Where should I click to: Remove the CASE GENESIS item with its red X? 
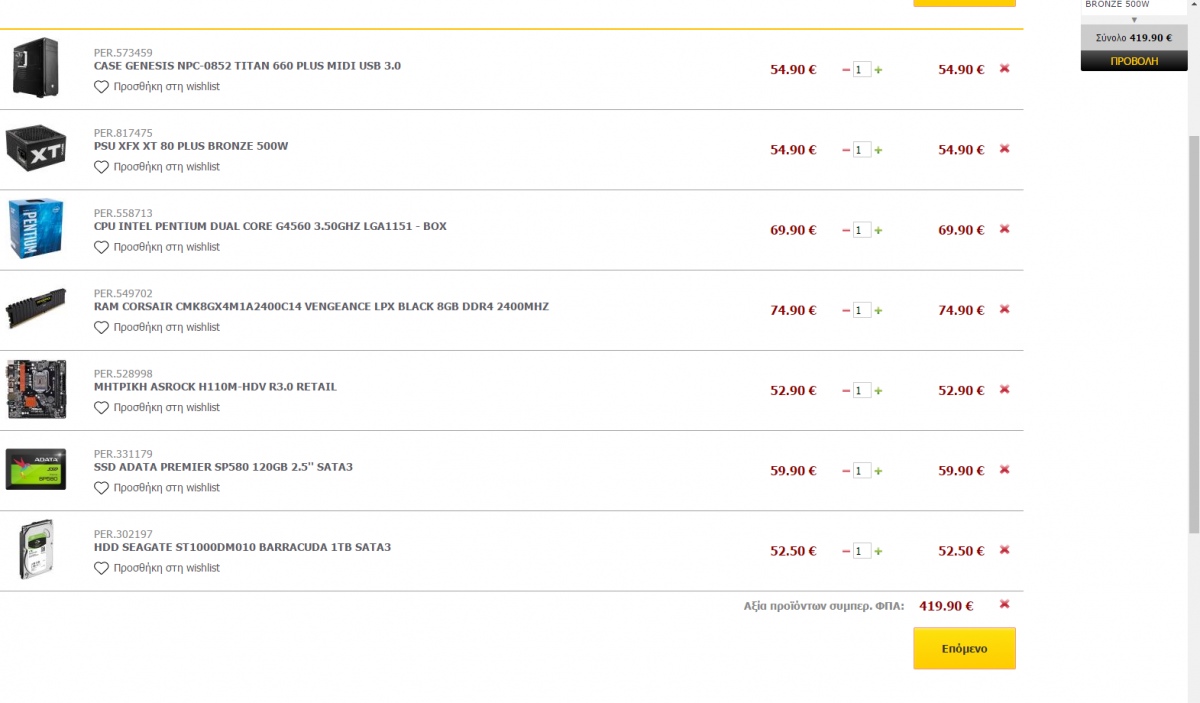[x=1004, y=69]
